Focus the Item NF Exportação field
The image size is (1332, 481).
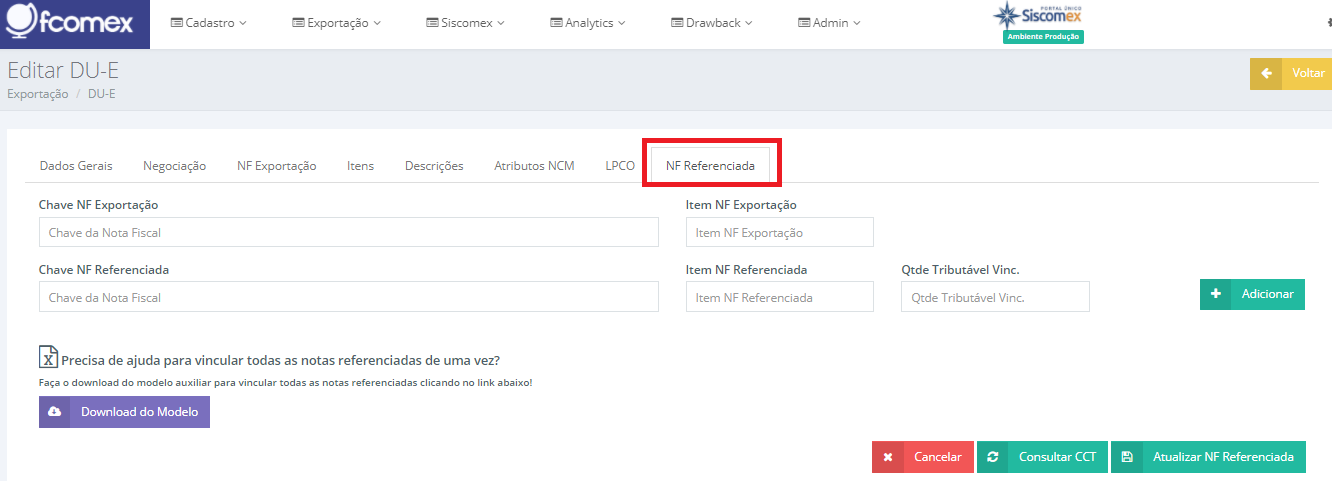(780, 232)
